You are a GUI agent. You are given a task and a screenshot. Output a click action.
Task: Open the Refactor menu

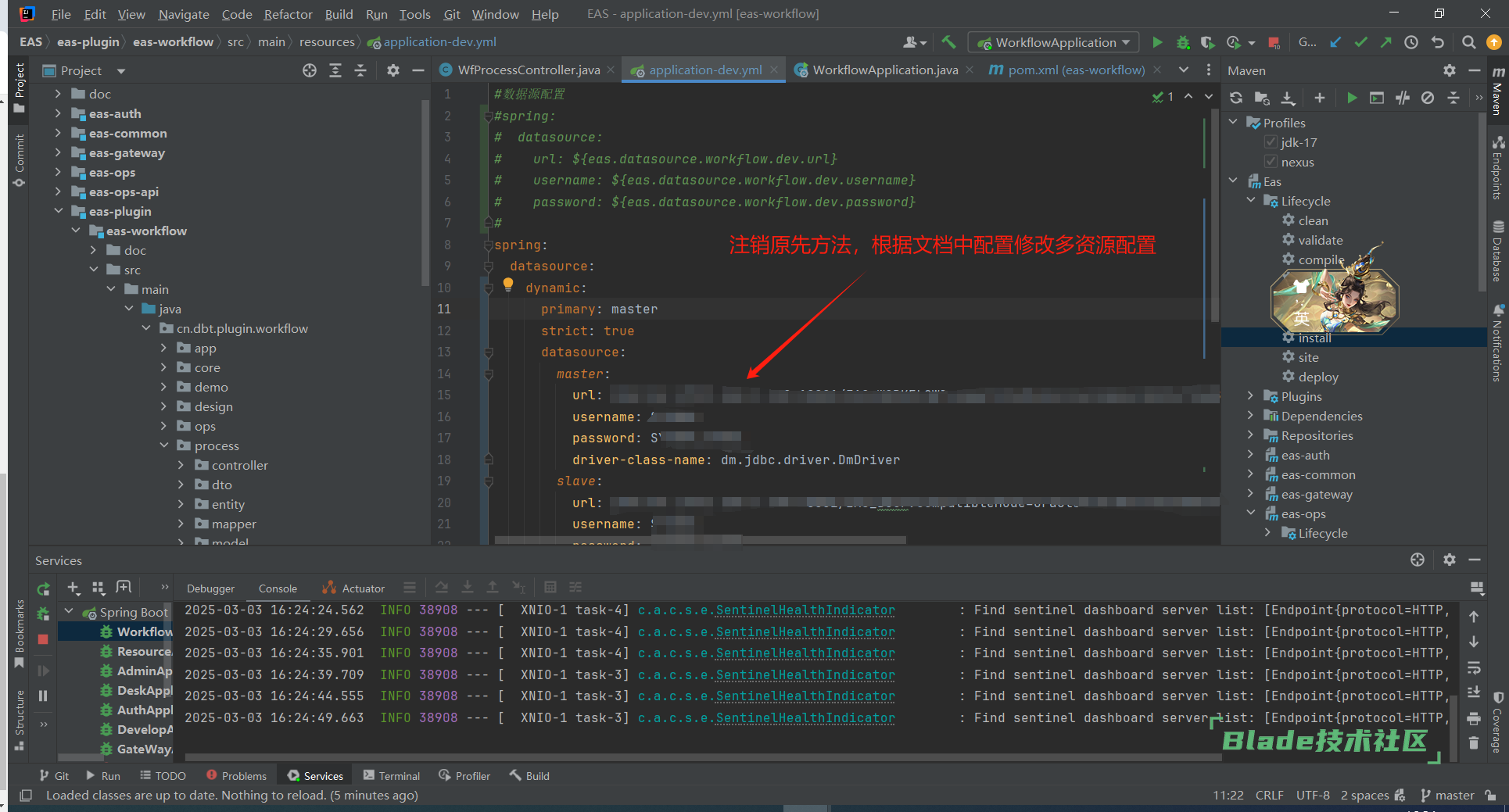(x=288, y=14)
